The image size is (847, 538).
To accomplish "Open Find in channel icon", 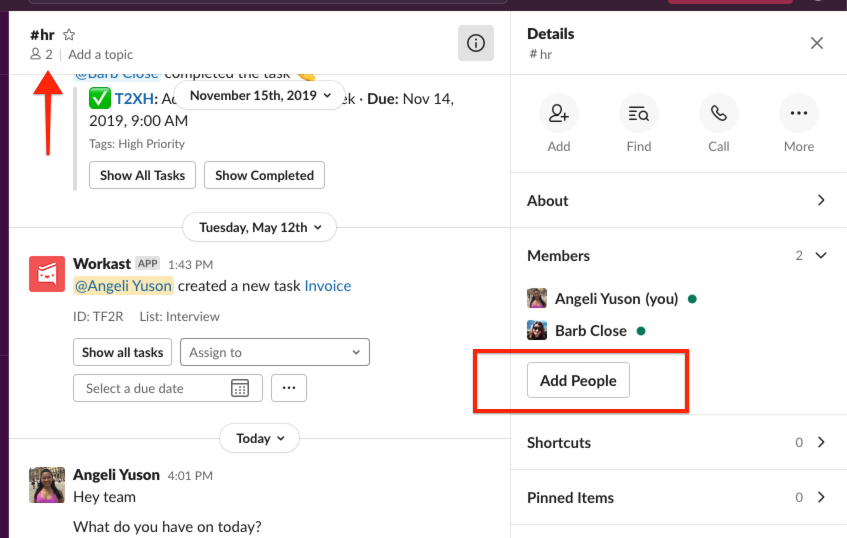I will click(638, 113).
